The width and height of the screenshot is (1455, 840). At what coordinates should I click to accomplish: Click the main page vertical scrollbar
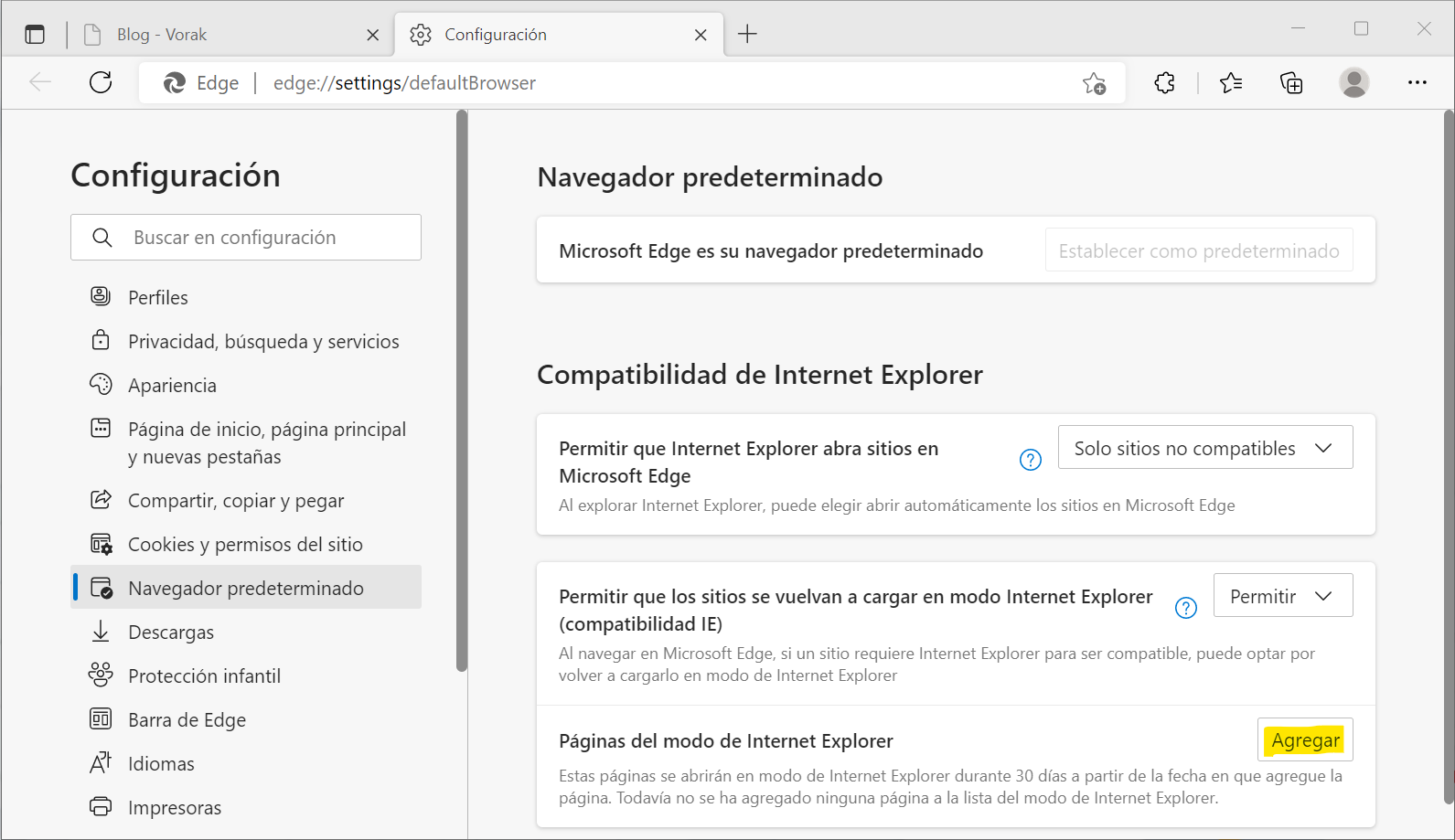(1449, 457)
